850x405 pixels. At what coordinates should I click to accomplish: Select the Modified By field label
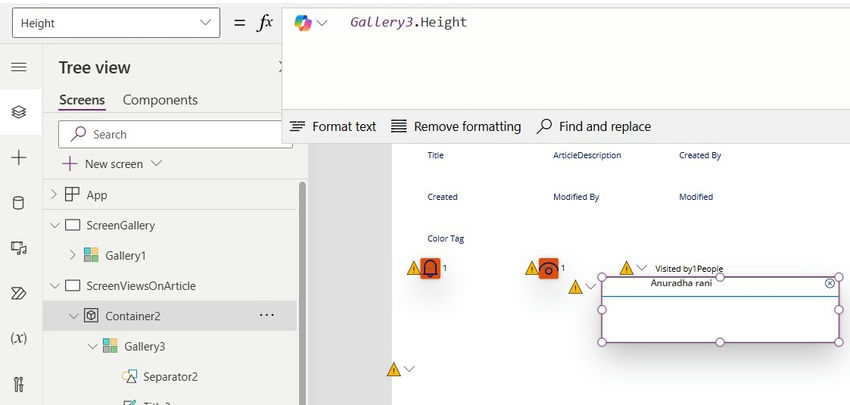(x=576, y=197)
